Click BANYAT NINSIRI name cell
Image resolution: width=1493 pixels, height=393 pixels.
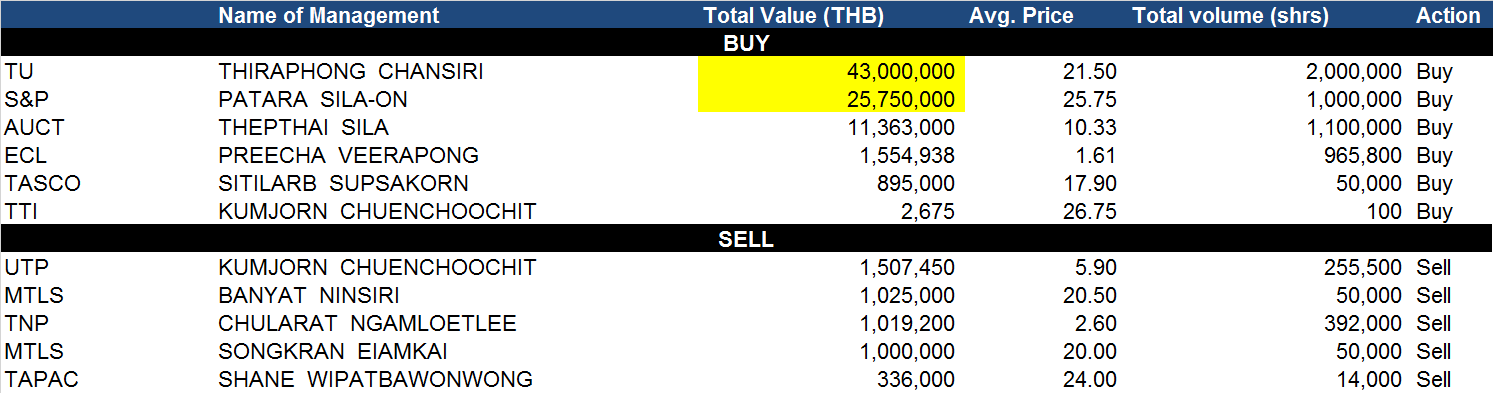(x=309, y=296)
